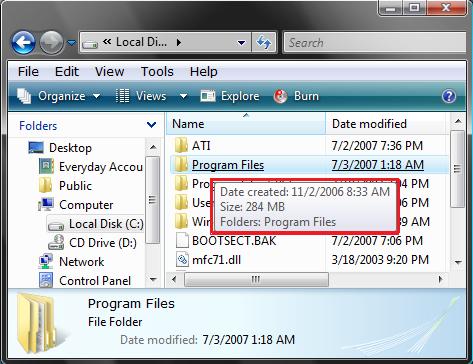The image size is (473, 364).
Task: Select the ATI folder
Action: coord(201,146)
